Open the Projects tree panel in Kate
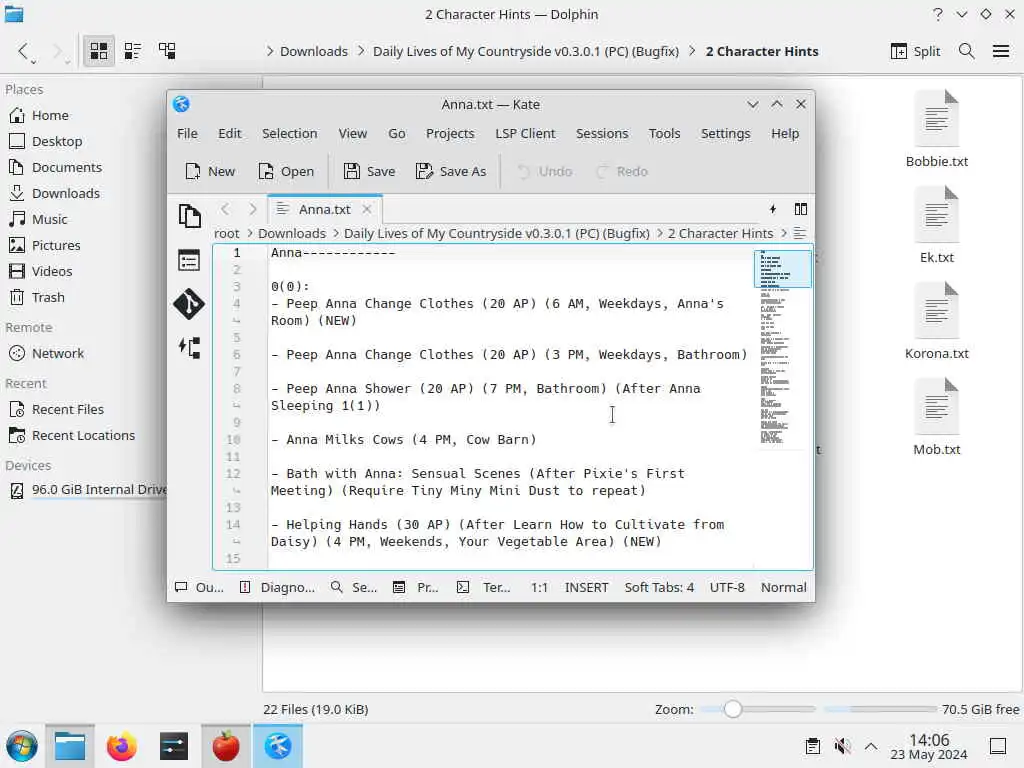Screen dimensions: 1024x768 pos(189,261)
